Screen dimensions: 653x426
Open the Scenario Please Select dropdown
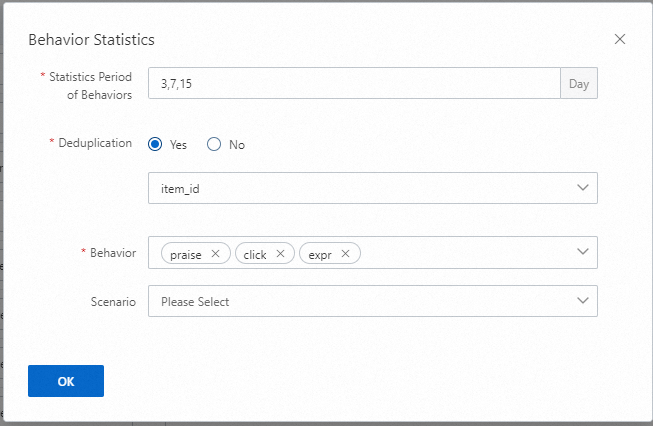pyautogui.click(x=360, y=301)
